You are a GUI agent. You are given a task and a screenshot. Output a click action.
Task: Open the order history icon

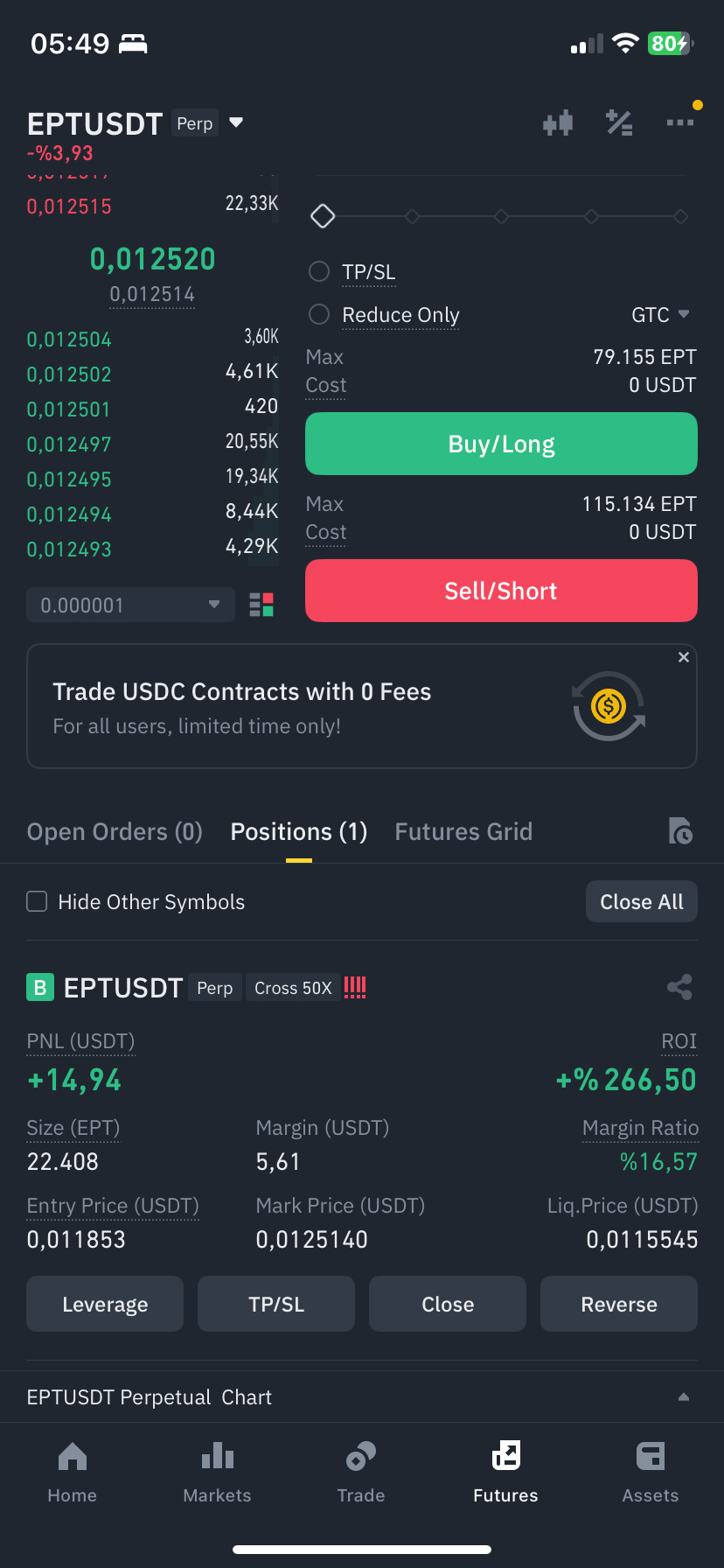click(x=679, y=830)
